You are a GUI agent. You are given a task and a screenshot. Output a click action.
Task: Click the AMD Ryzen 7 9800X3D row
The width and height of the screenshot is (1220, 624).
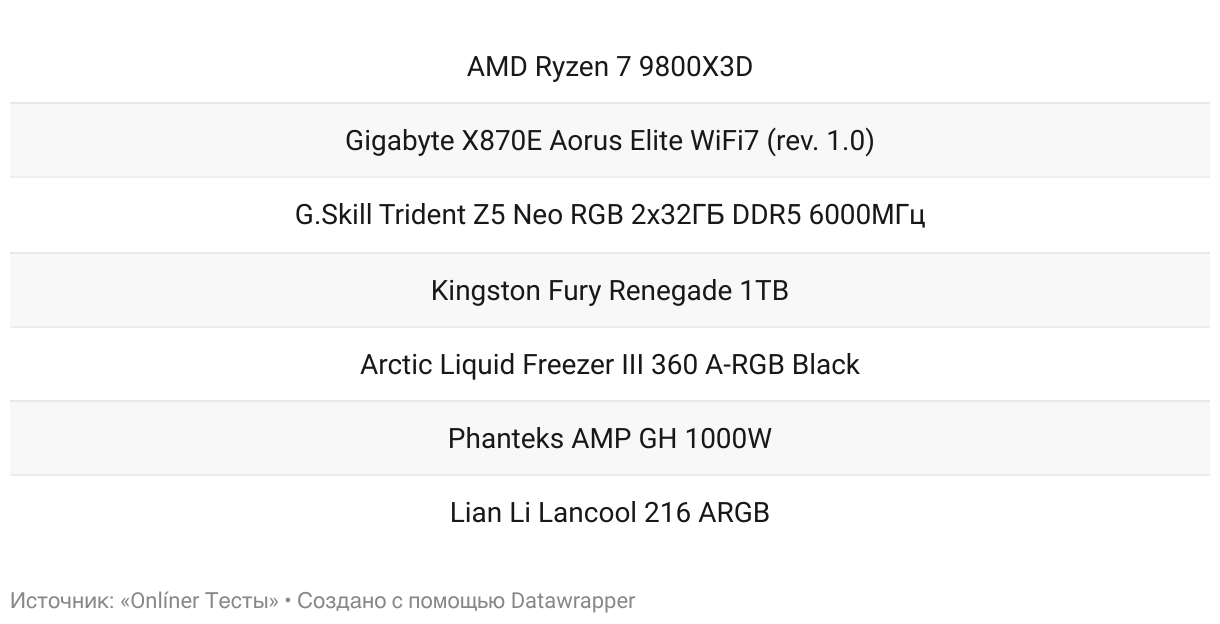pos(610,66)
